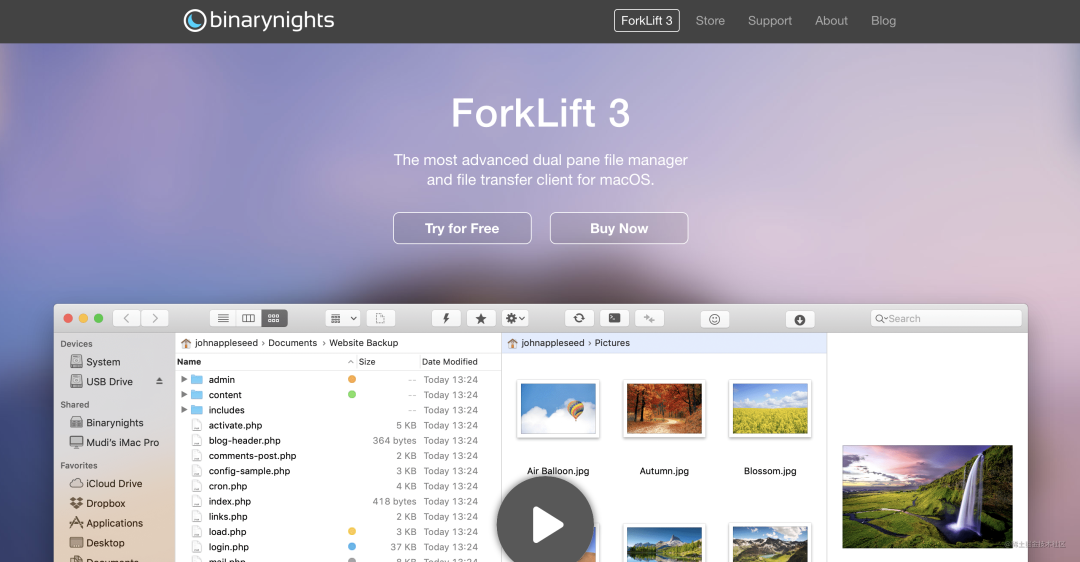This screenshot has width=1080, height=562.
Task: Open the downloads activity icon
Action: pos(800,319)
